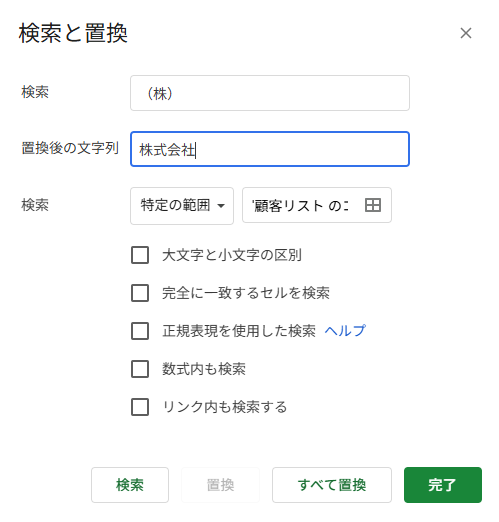Enable 大文字と小文字の区別 checkbox
The width and height of the screenshot is (499, 522).
(140, 255)
